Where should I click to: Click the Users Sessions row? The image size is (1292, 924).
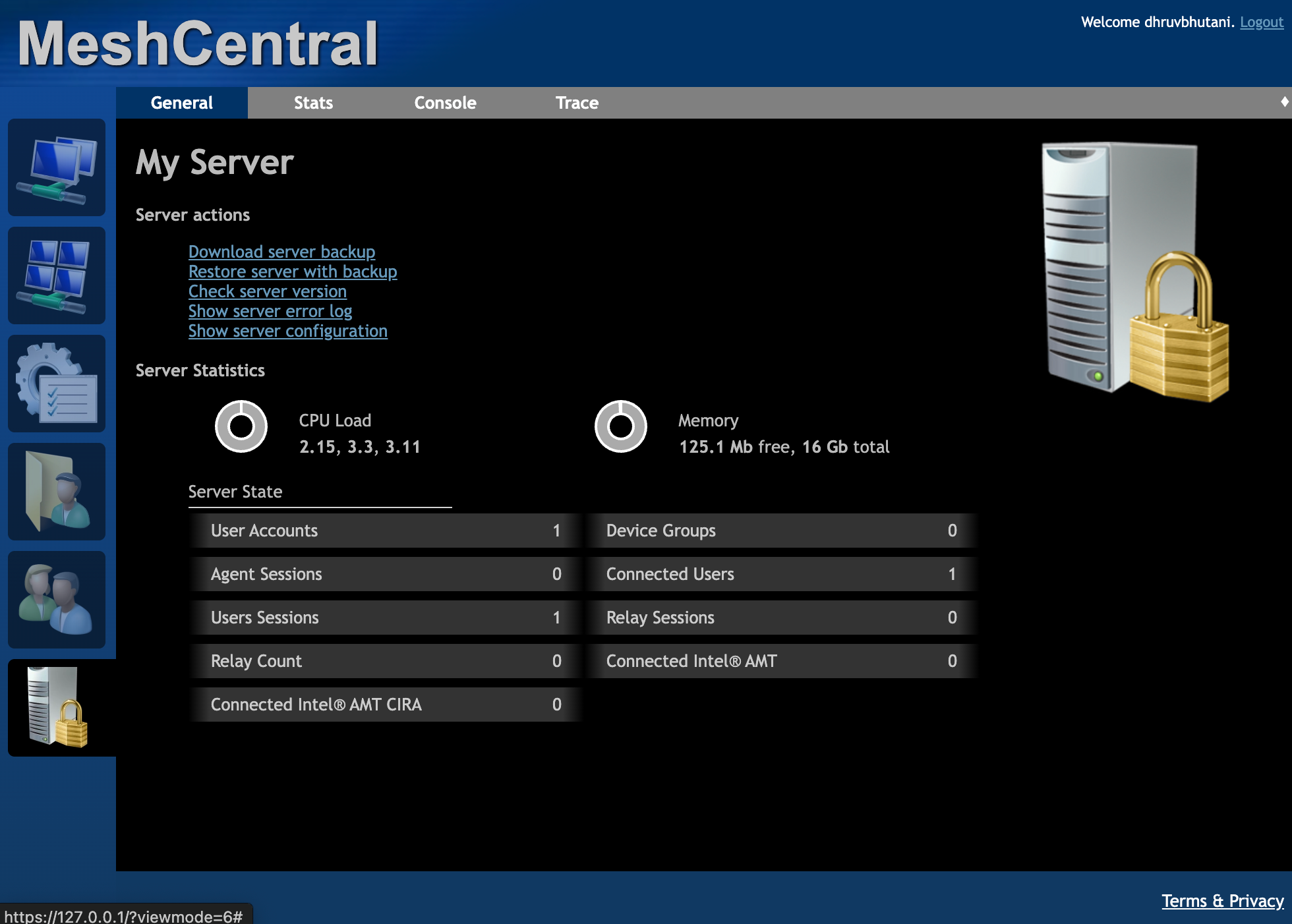386,618
